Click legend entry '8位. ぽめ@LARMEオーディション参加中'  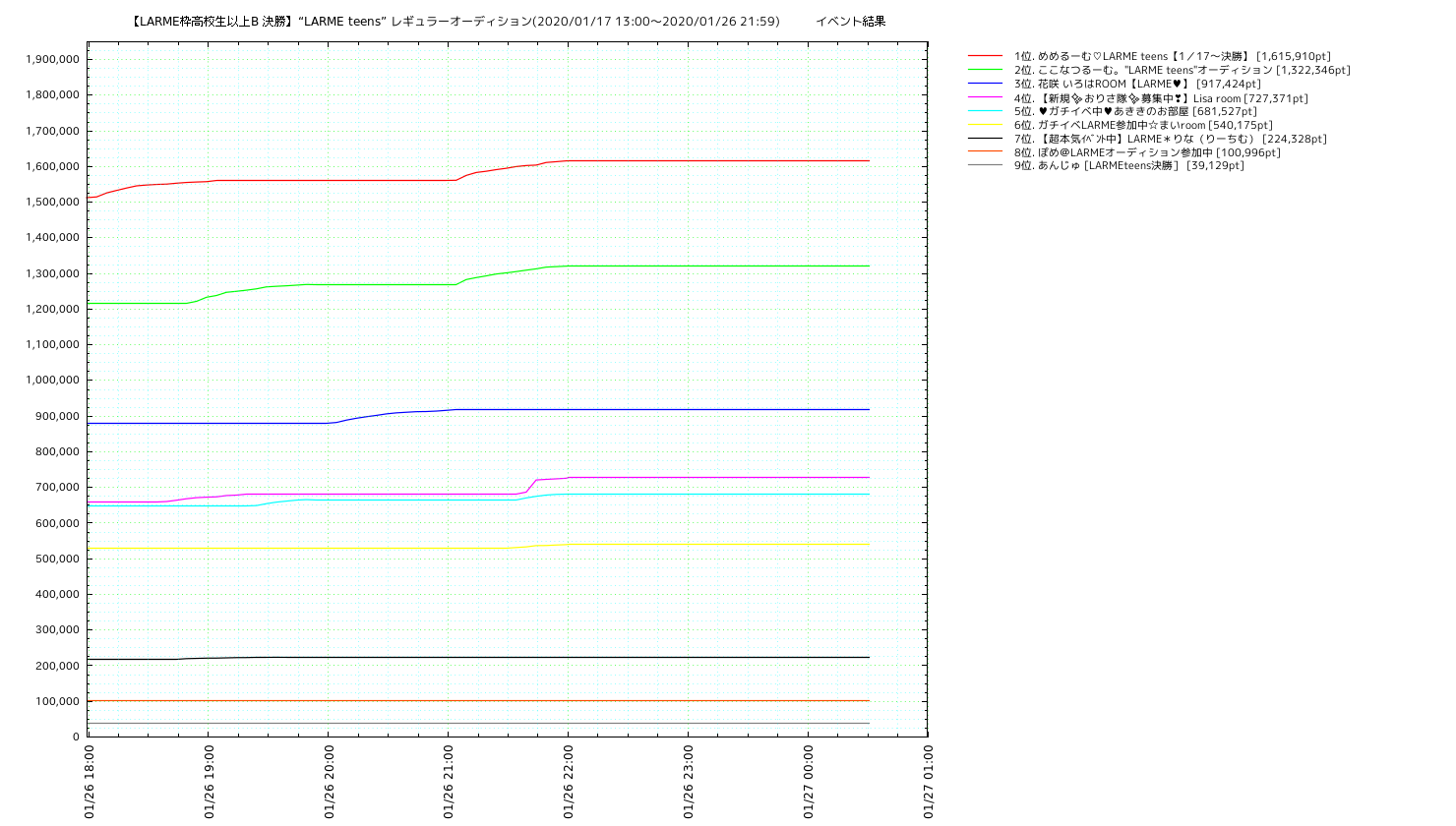pos(1147,152)
